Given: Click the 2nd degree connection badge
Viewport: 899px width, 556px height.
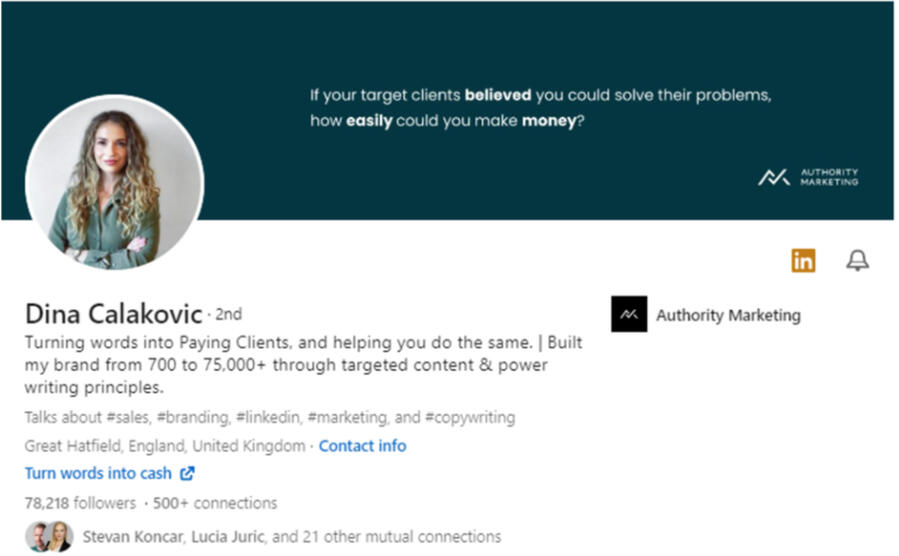Looking at the screenshot, I should 229,315.
